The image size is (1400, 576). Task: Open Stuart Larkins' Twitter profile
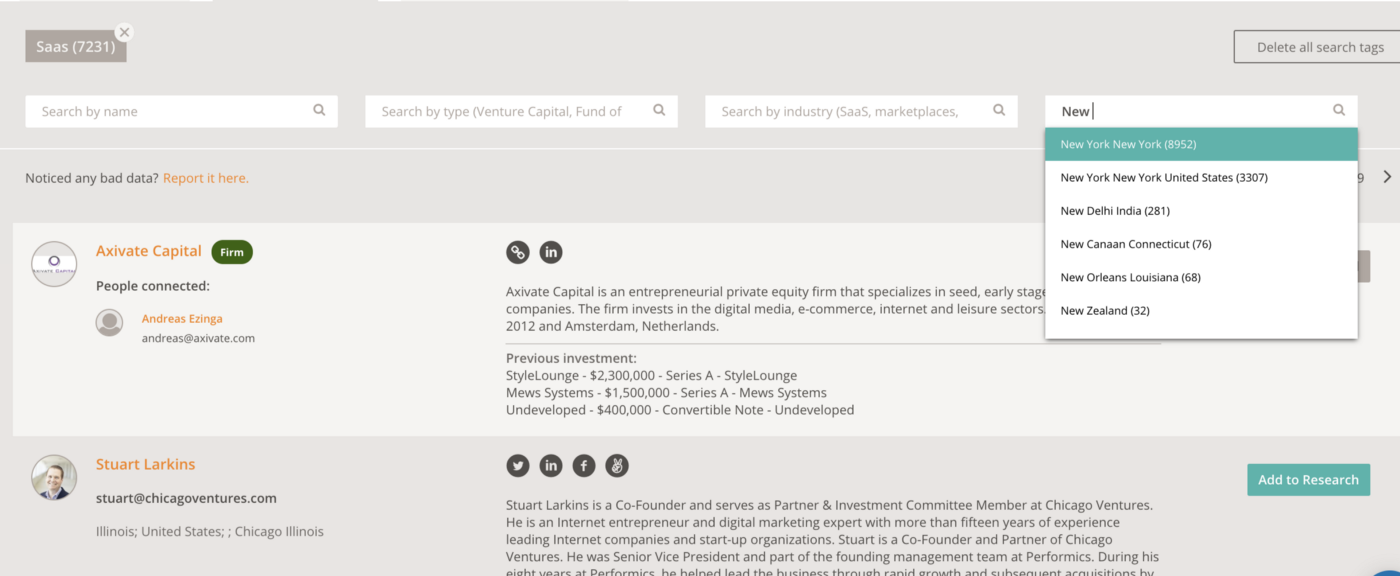[517, 465]
